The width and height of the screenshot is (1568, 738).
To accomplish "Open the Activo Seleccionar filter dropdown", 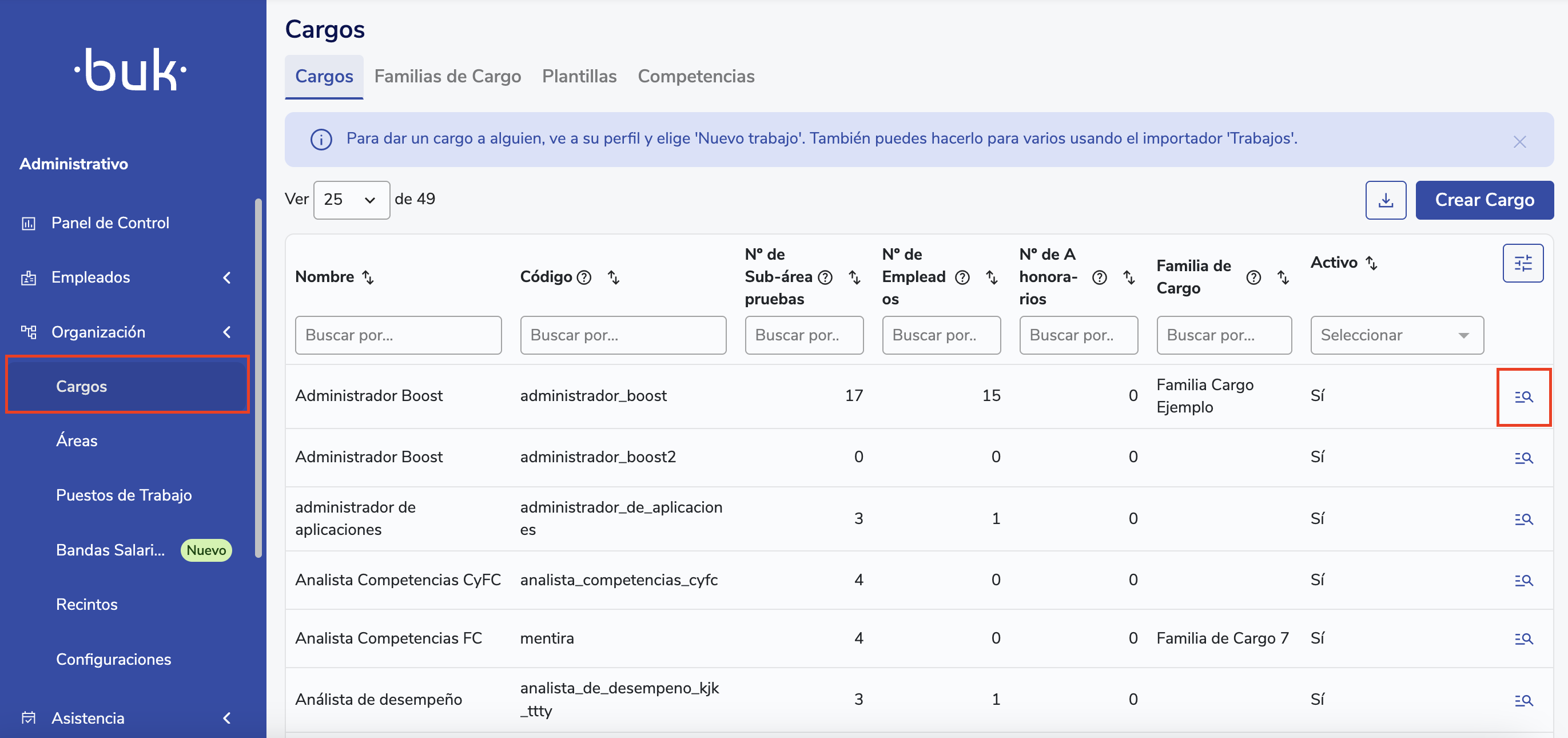I will point(1396,335).
